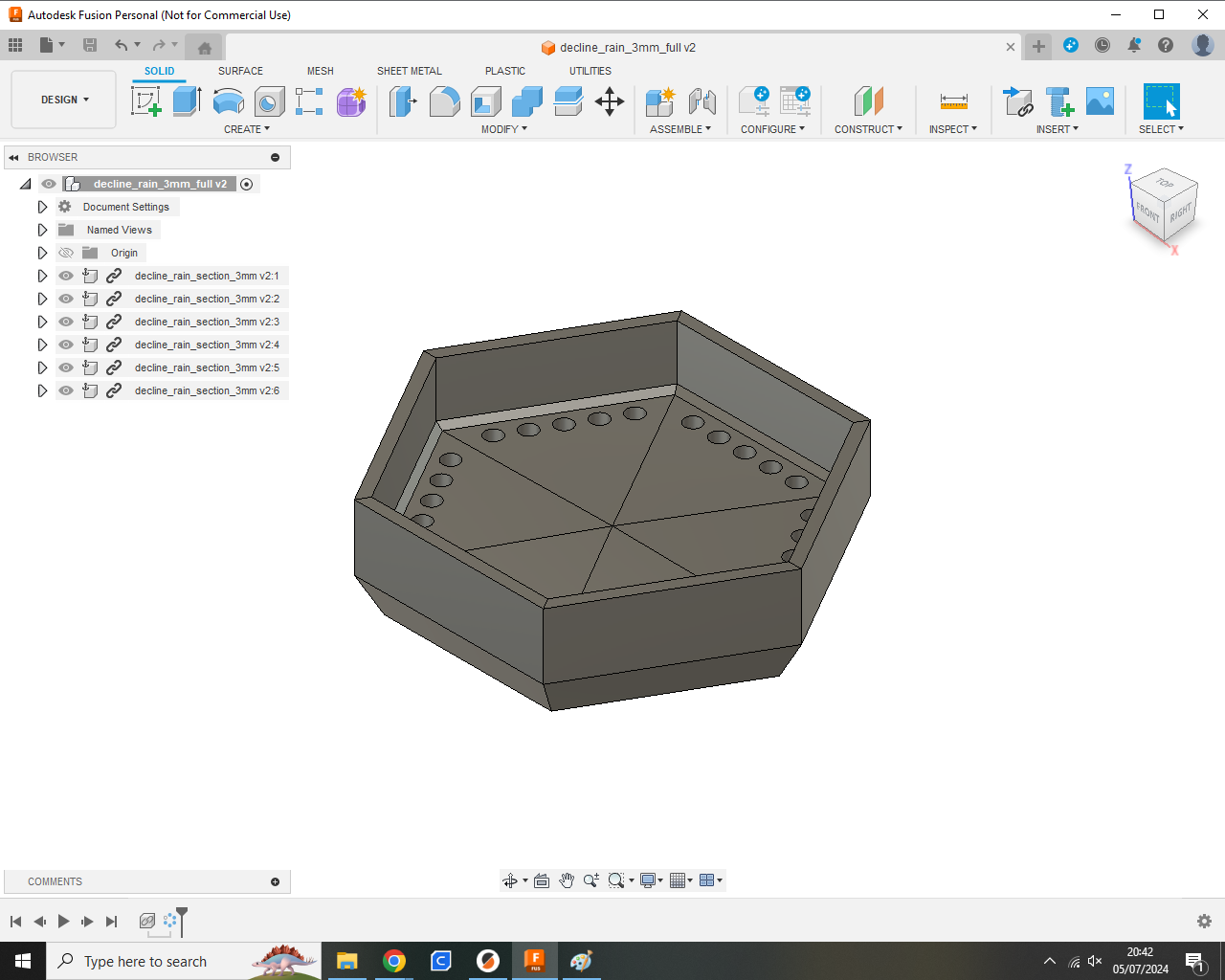
Task: Insert a Canvas image
Action: pyautogui.click(x=1100, y=101)
